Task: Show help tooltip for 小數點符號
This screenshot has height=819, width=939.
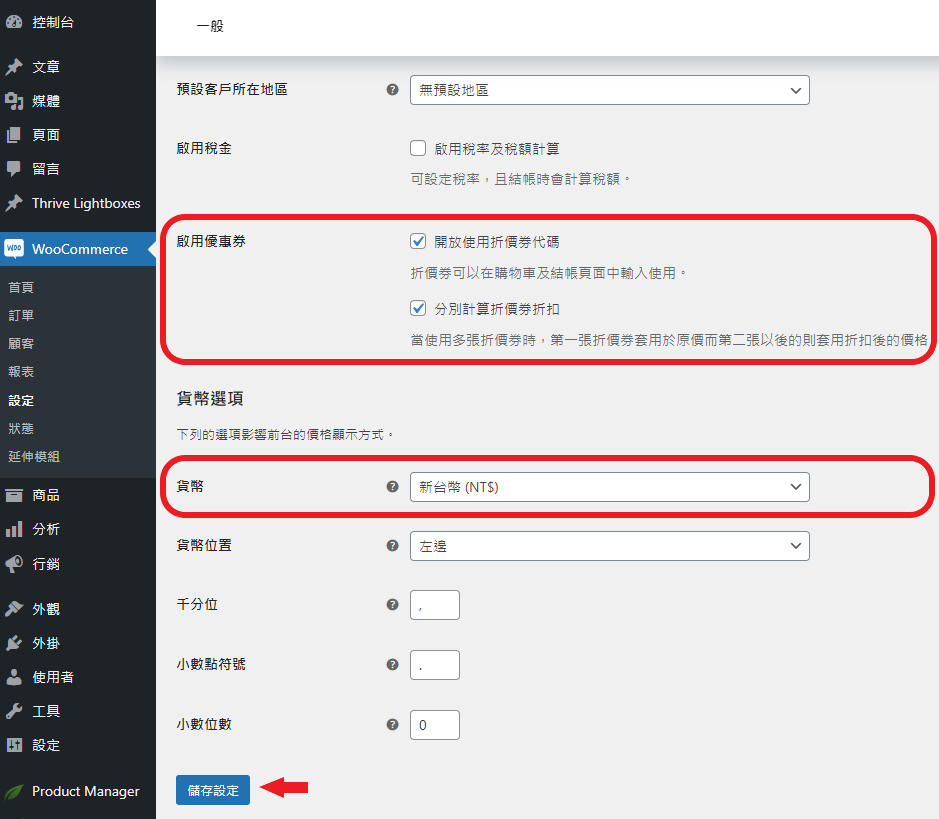Action: point(392,665)
